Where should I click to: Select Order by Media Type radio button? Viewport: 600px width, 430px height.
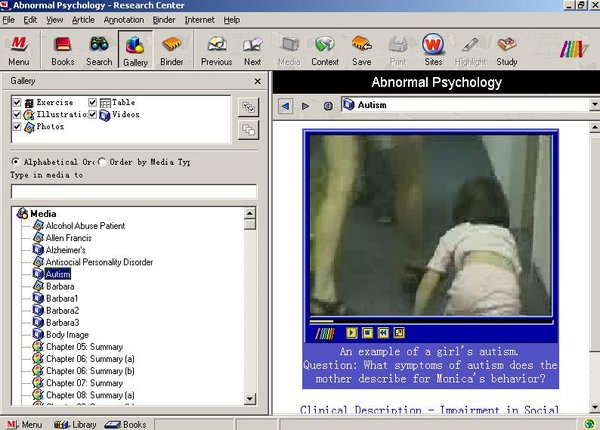pos(103,162)
